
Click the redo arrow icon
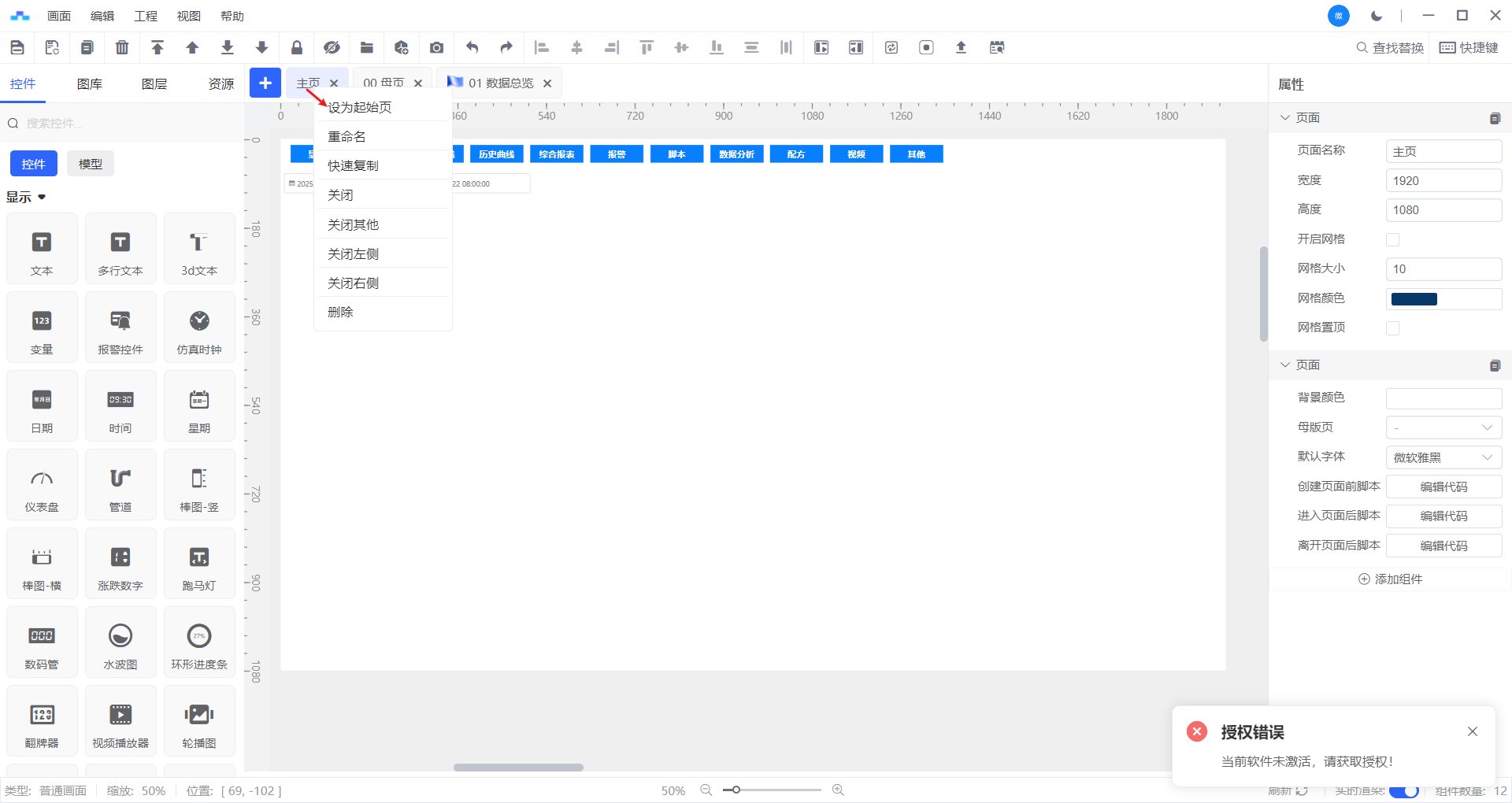tap(506, 48)
